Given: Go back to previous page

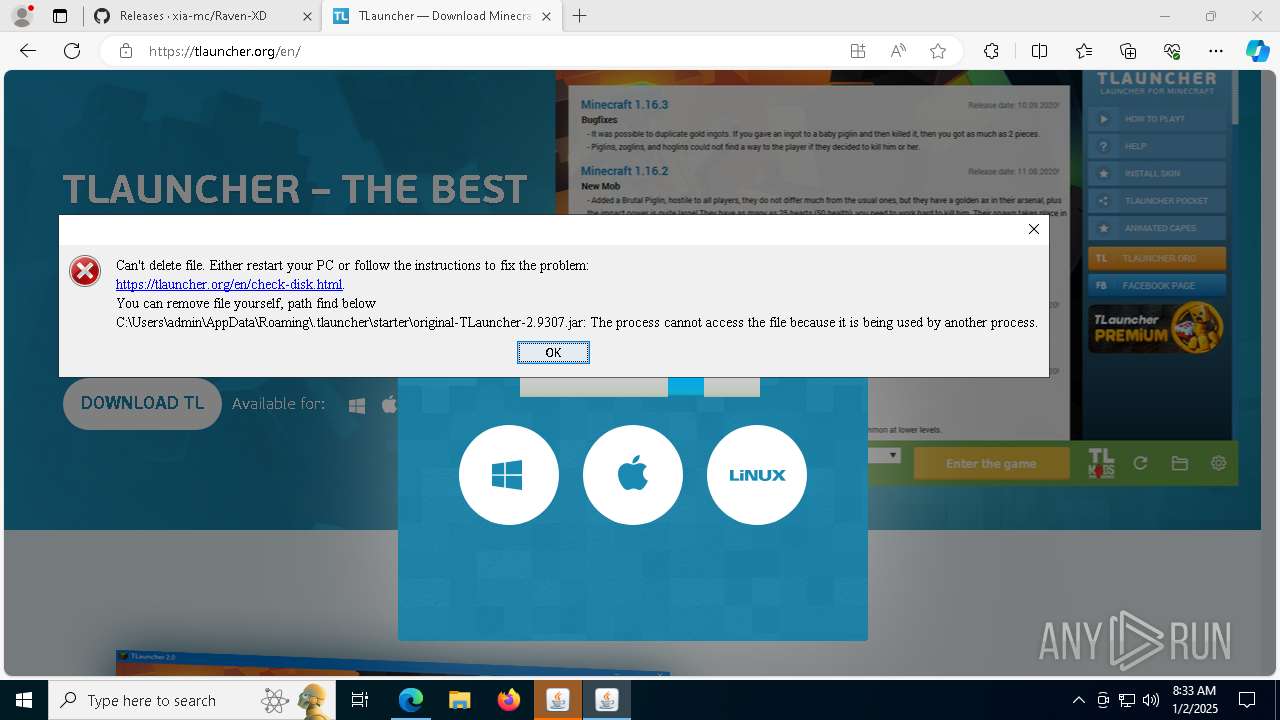Looking at the screenshot, I should click(28, 51).
